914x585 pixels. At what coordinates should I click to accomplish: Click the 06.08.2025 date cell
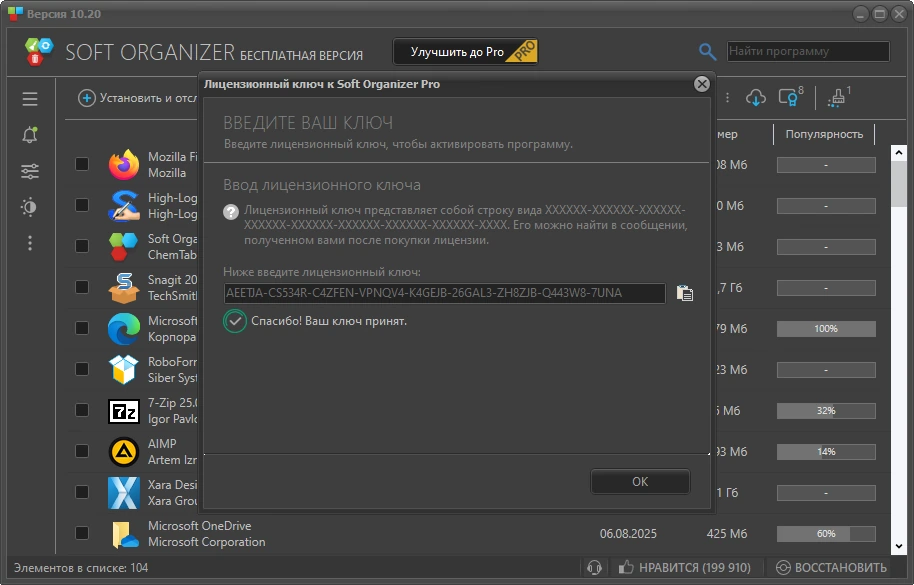click(x=628, y=534)
